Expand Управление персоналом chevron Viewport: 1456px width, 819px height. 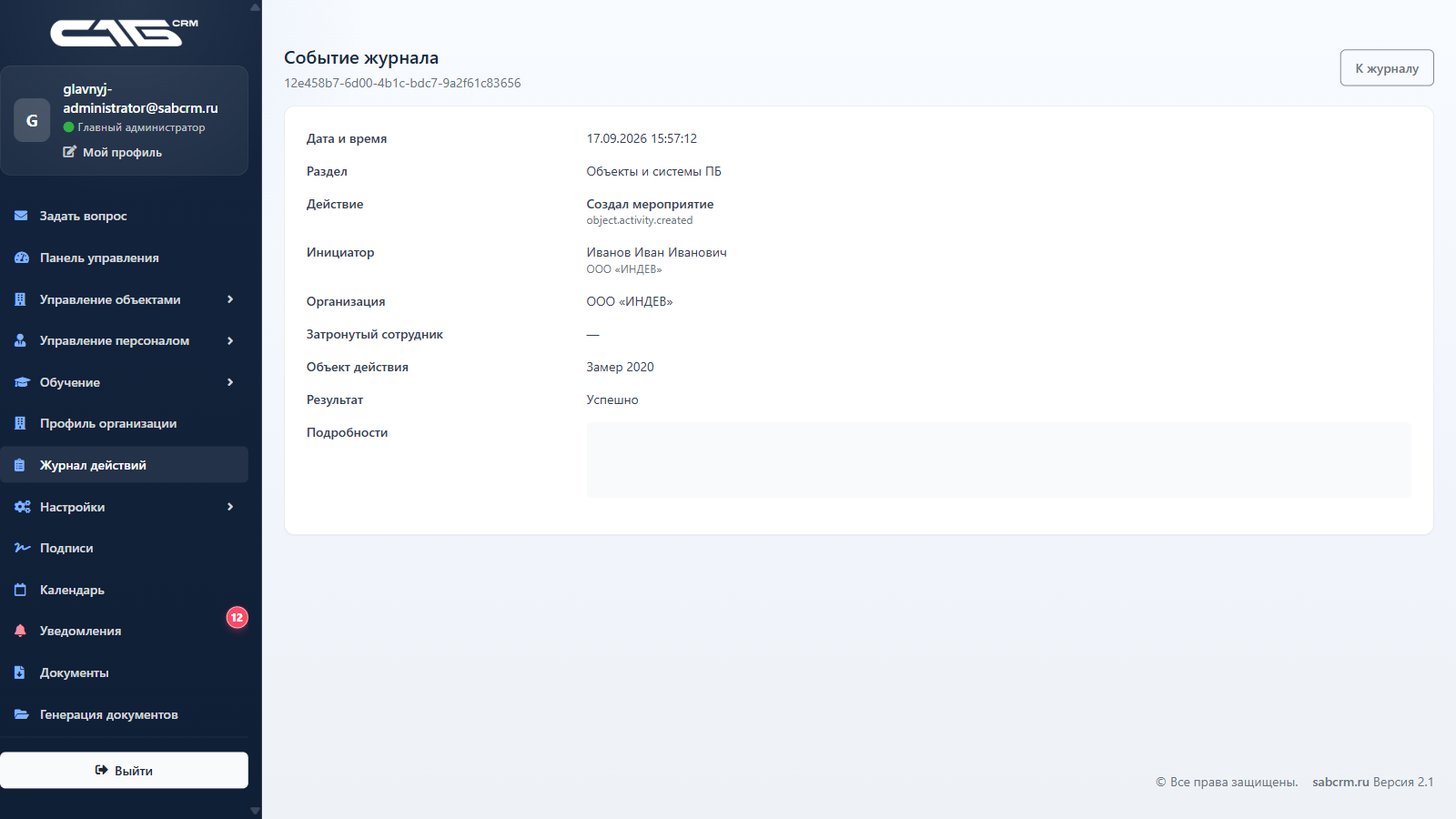click(230, 340)
